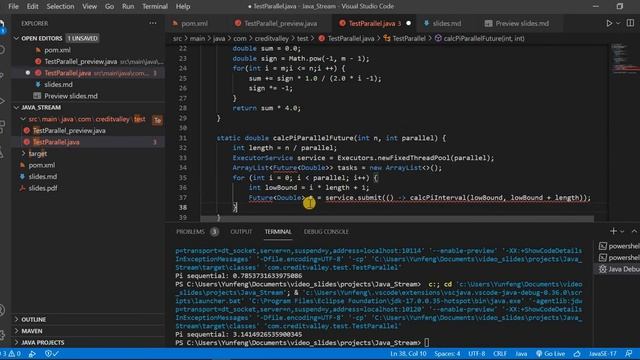Viewport: 640px width, 360px height.
Task: Select TestParallel_preview.java in Open Editors
Action: [x=81, y=61]
